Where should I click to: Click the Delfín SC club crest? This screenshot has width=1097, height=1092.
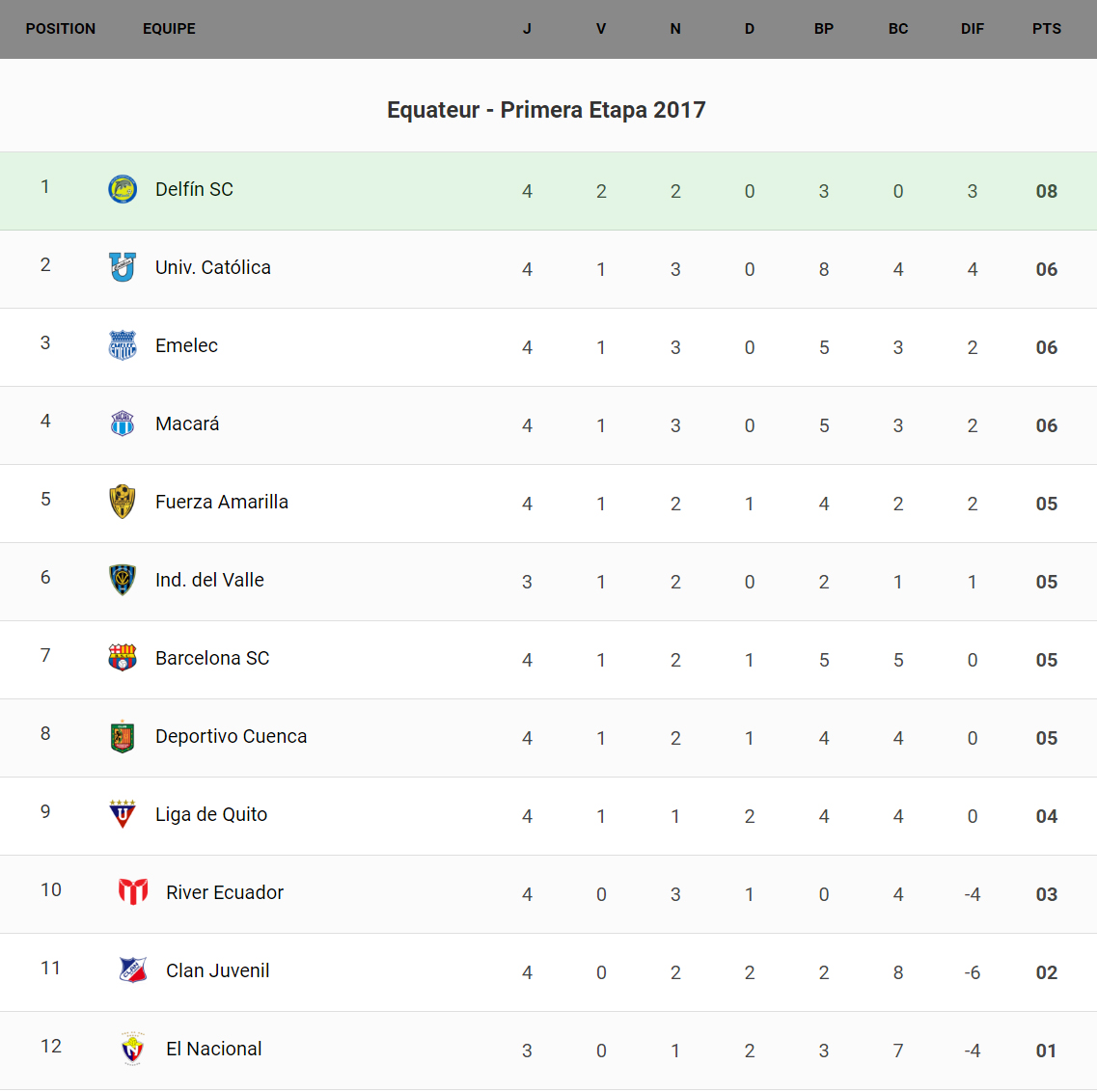point(123,189)
